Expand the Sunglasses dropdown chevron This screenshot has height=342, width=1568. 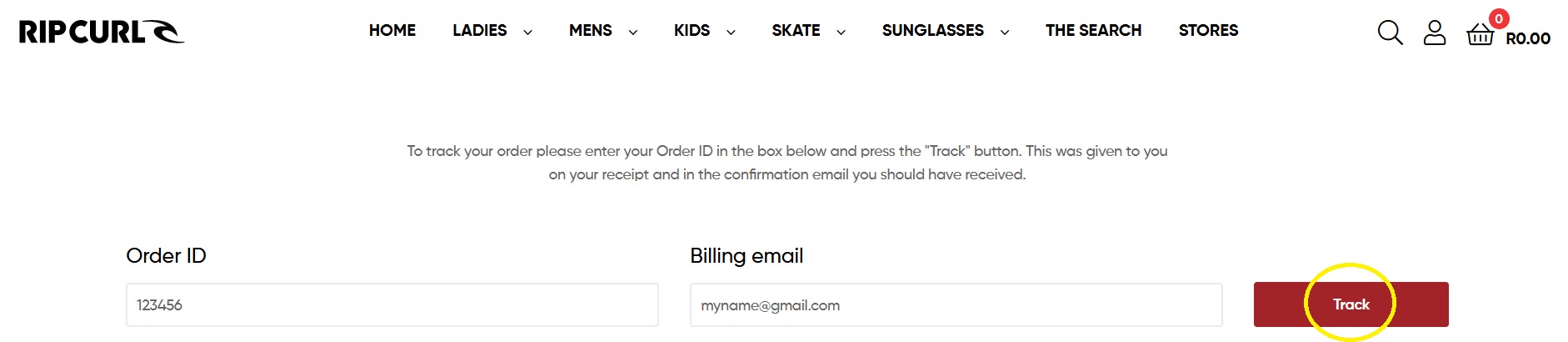(x=1004, y=33)
